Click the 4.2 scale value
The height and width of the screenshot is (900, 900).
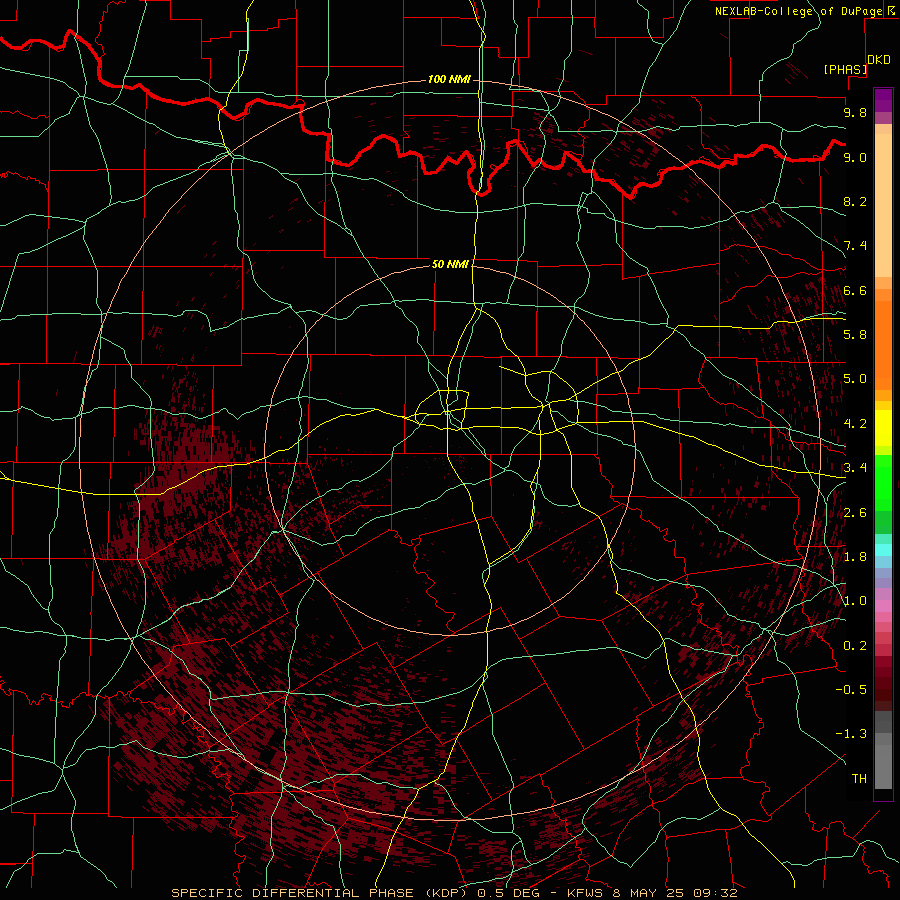click(x=855, y=424)
